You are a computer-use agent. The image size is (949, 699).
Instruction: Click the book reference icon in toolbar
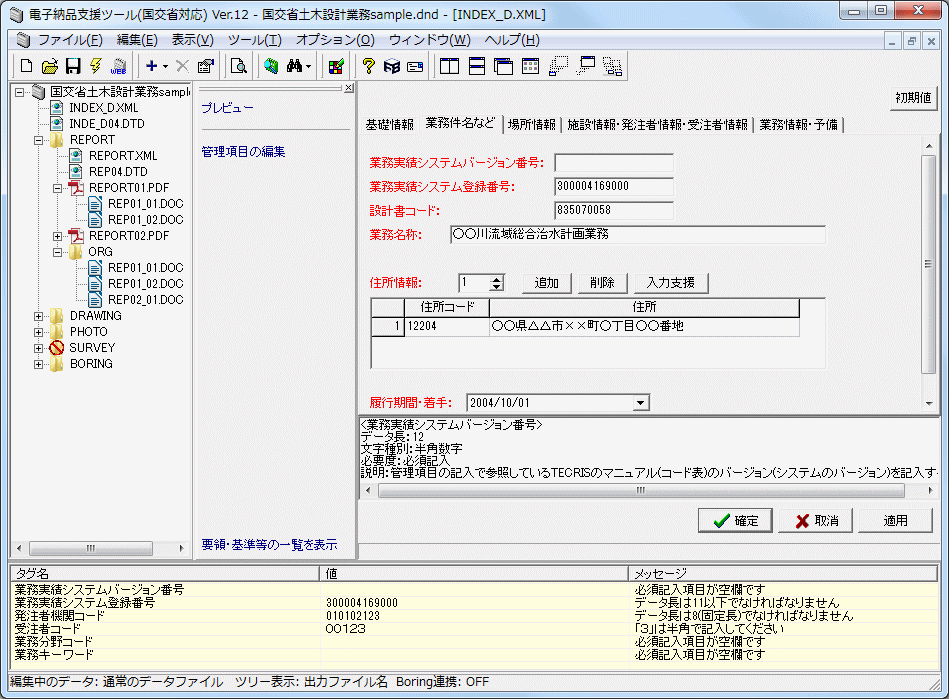click(392, 66)
